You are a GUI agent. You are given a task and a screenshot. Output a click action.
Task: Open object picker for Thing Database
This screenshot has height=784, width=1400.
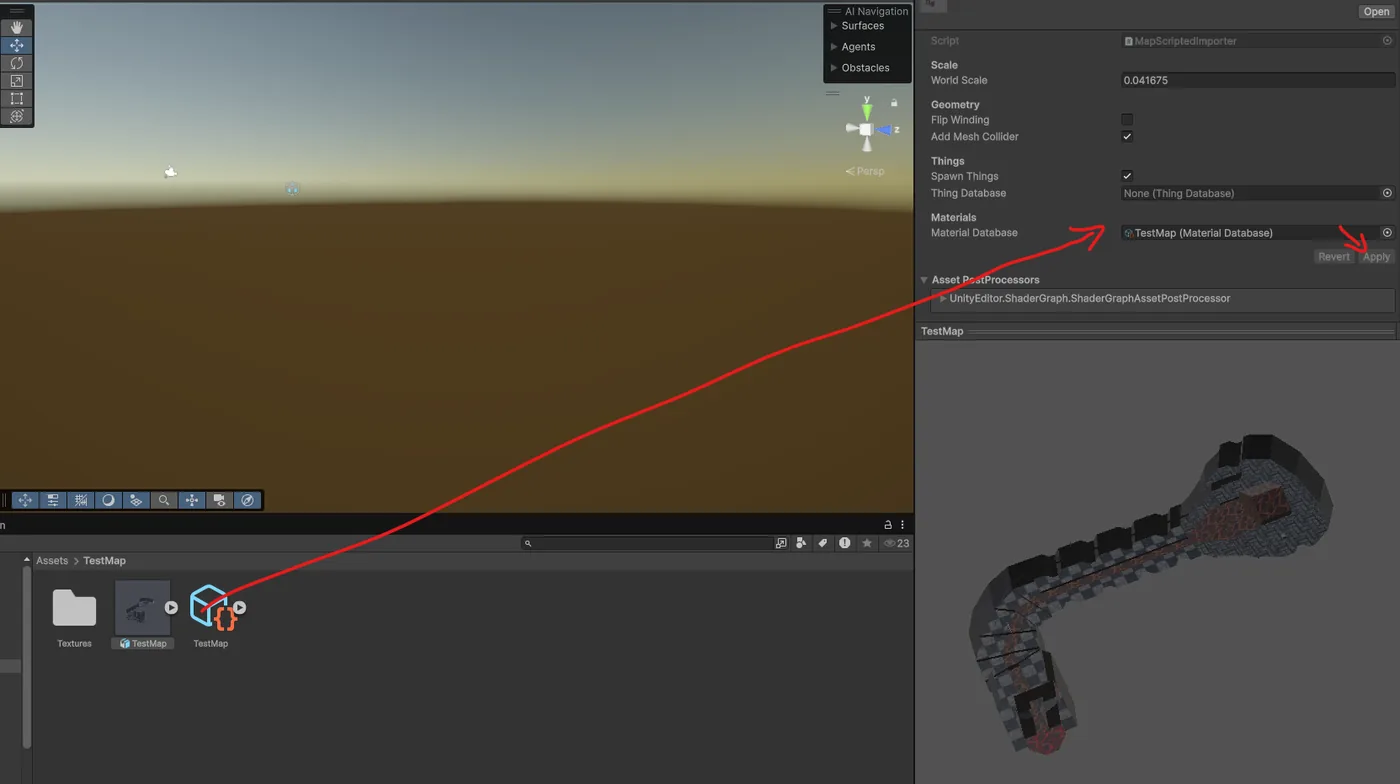tap(1387, 193)
